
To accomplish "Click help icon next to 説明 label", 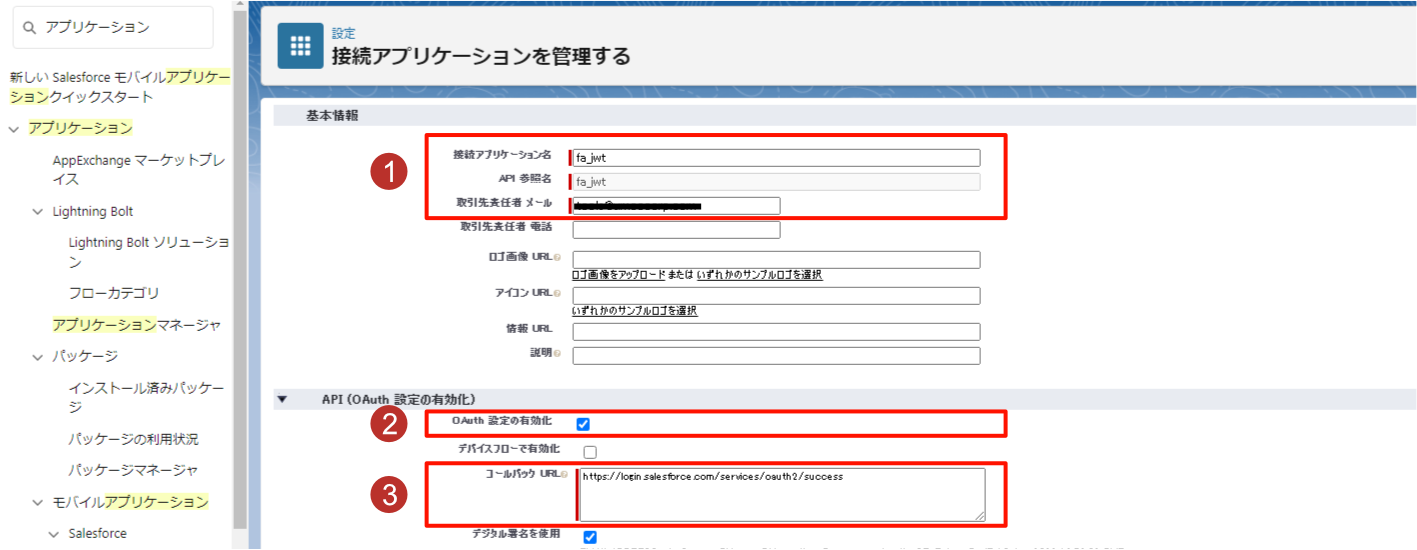I will pyautogui.click(x=557, y=354).
